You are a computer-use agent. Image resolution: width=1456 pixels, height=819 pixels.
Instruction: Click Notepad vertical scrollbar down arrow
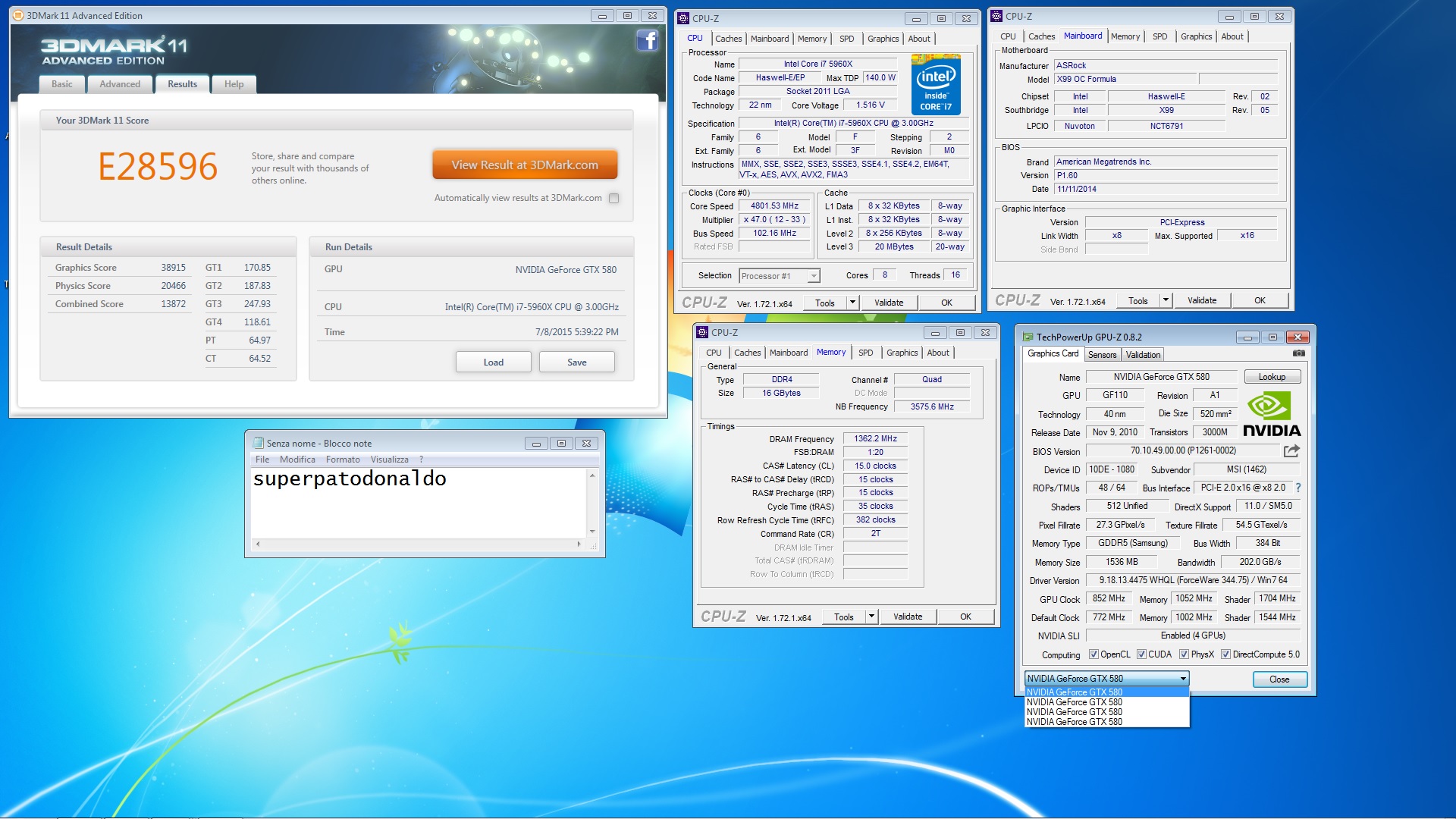(x=592, y=532)
